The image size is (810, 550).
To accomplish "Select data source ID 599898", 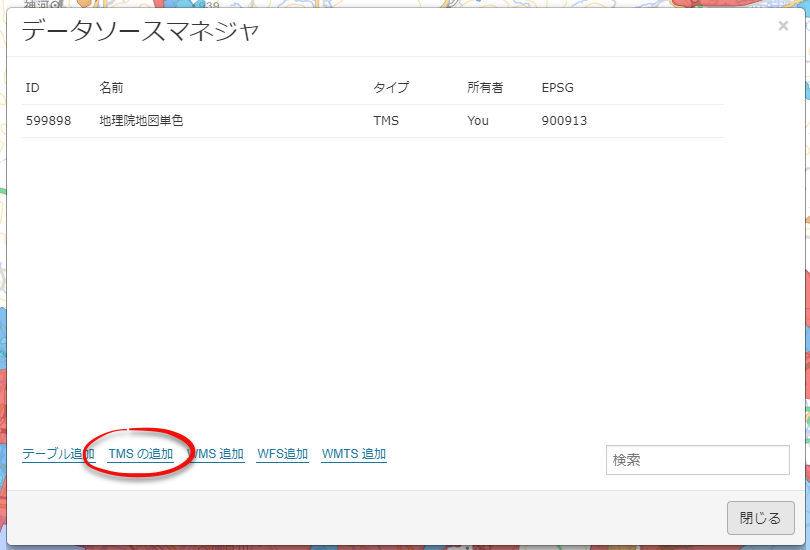I will [49, 121].
